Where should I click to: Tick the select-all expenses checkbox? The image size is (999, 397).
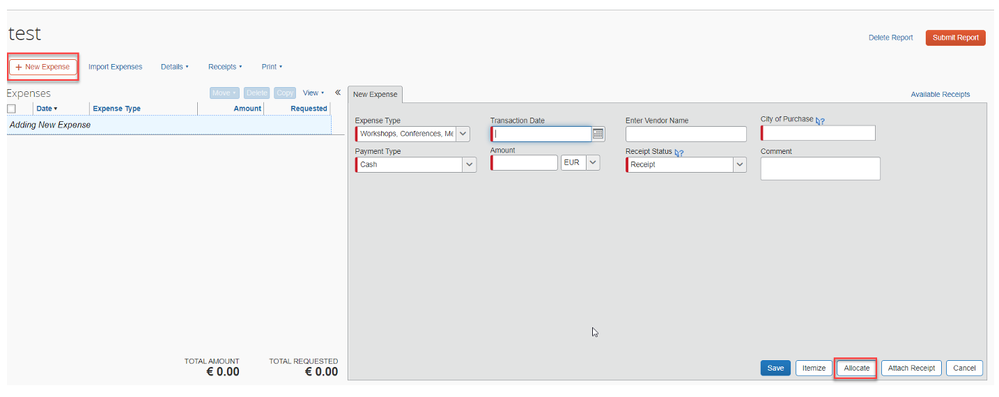point(11,109)
